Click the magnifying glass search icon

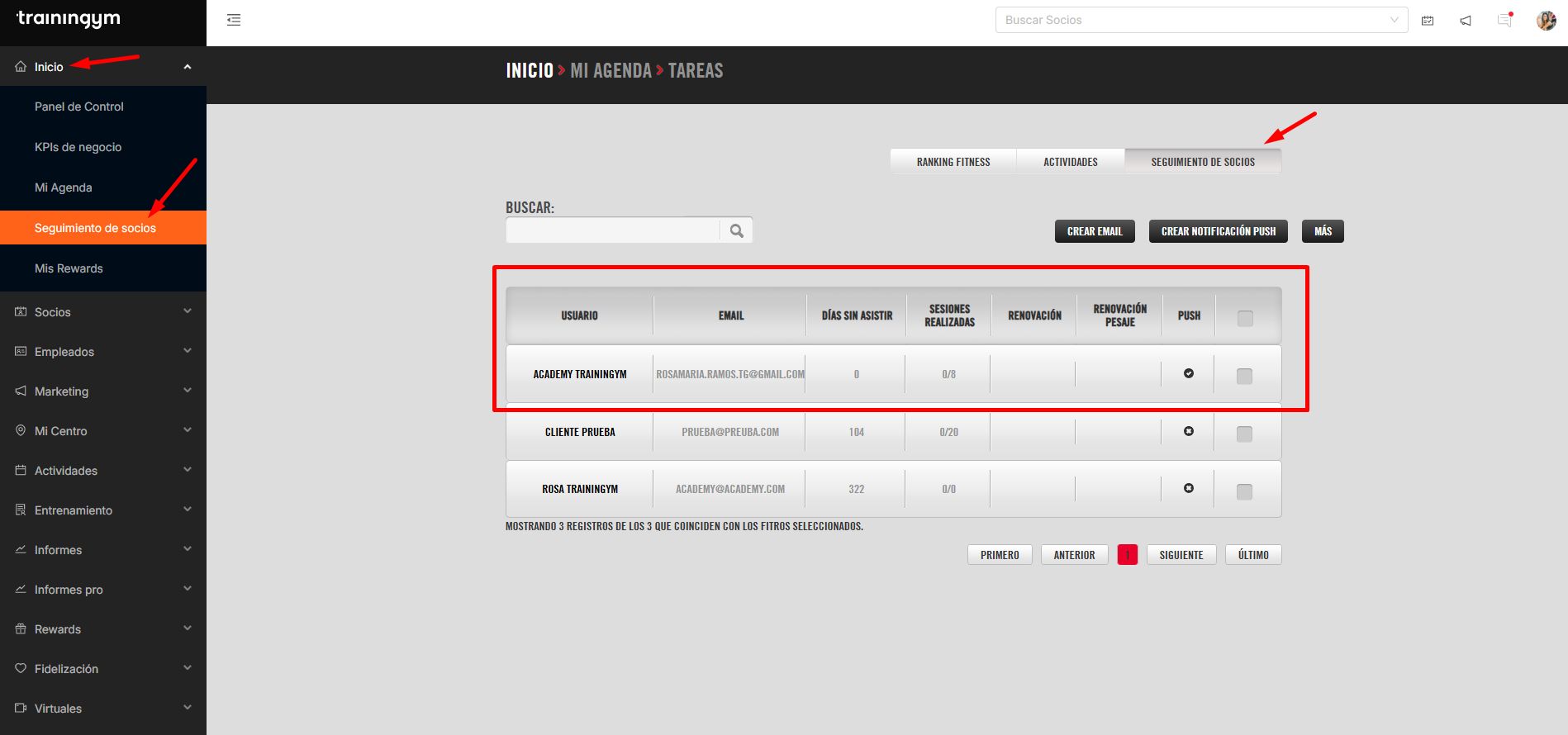click(736, 231)
